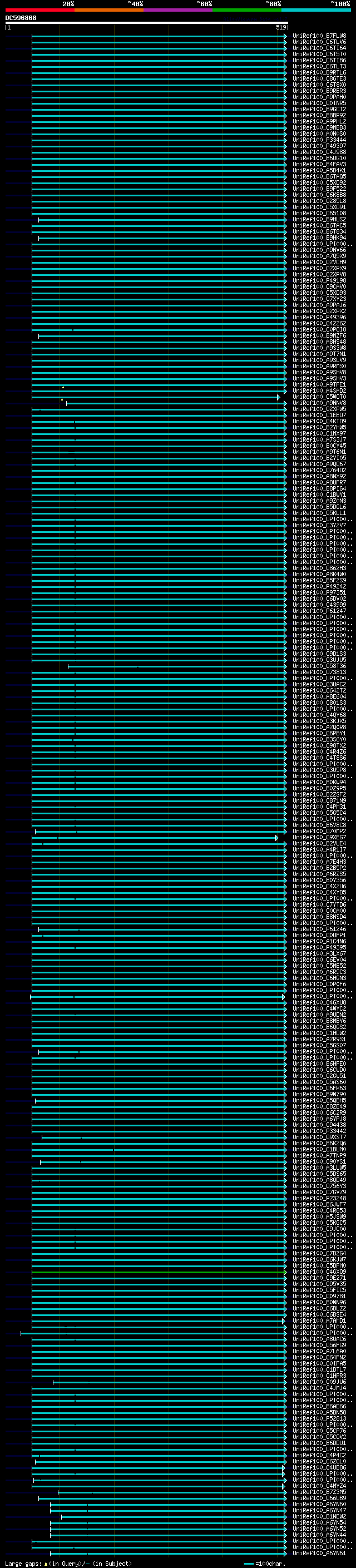Click the UniRef100_B7Z3M5 label
356x1568 pixels.
click(319, 1492)
